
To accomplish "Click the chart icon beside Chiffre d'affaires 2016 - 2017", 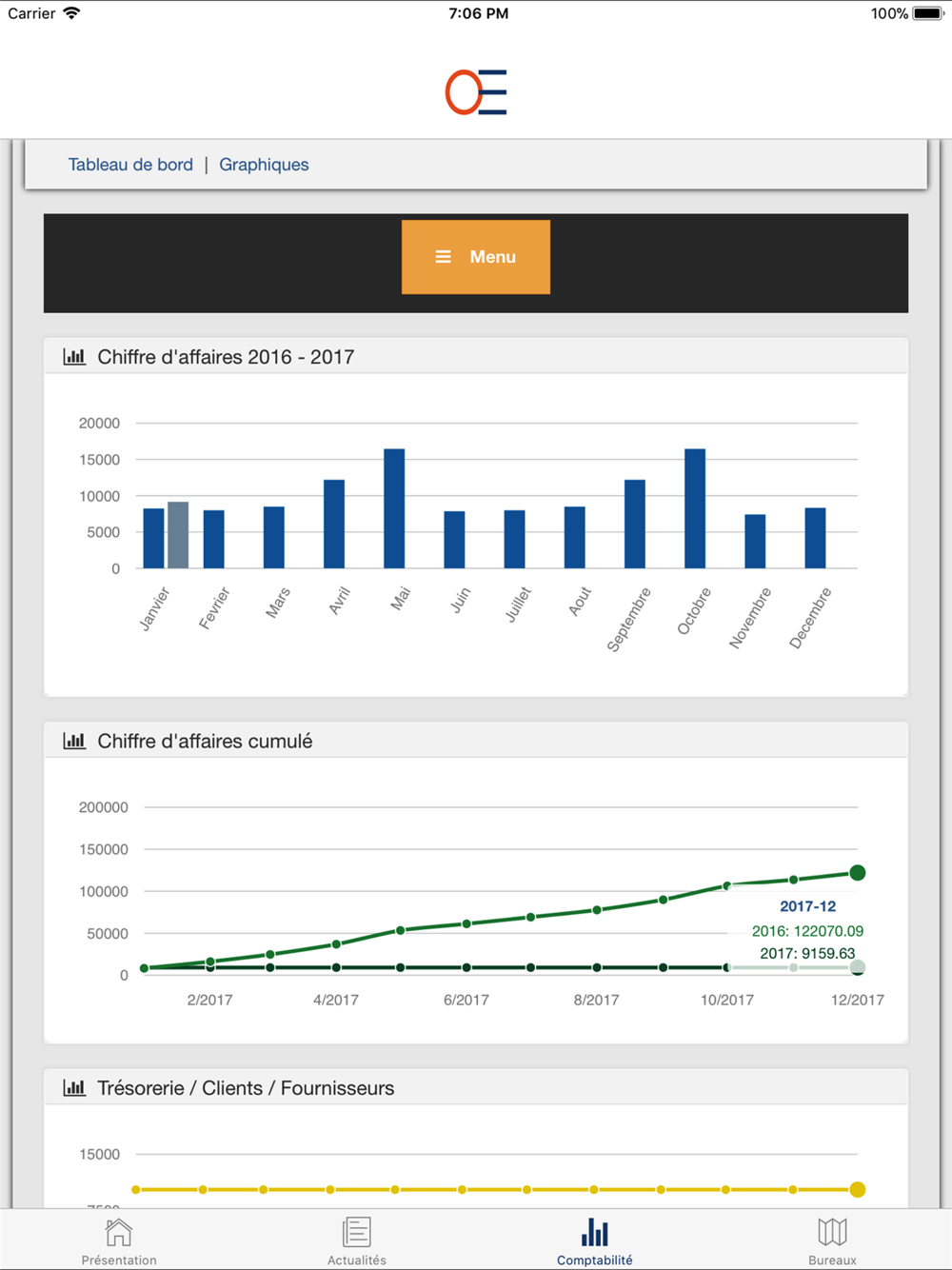I will (x=74, y=357).
